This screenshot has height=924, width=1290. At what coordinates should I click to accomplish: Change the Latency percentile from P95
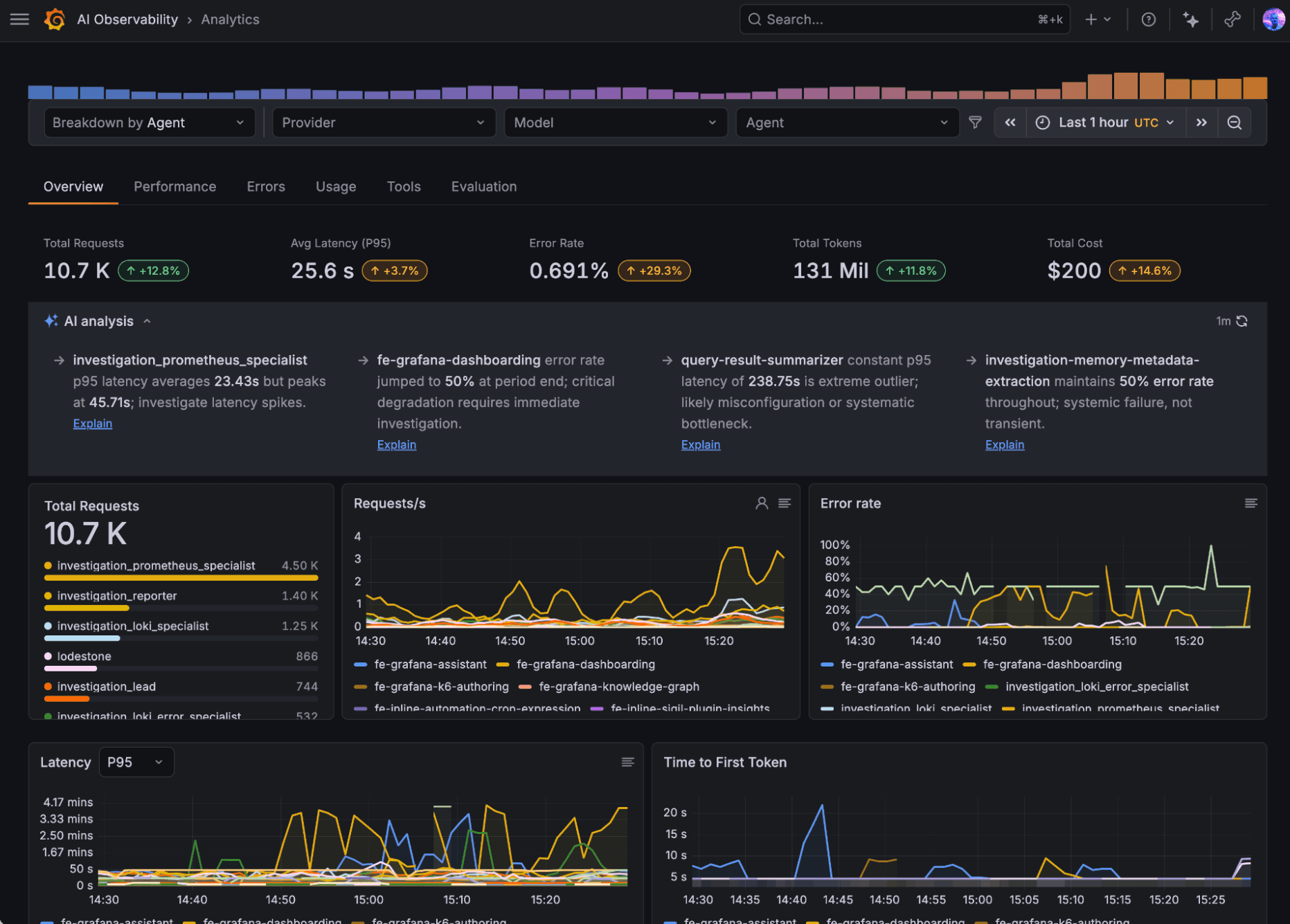click(136, 761)
